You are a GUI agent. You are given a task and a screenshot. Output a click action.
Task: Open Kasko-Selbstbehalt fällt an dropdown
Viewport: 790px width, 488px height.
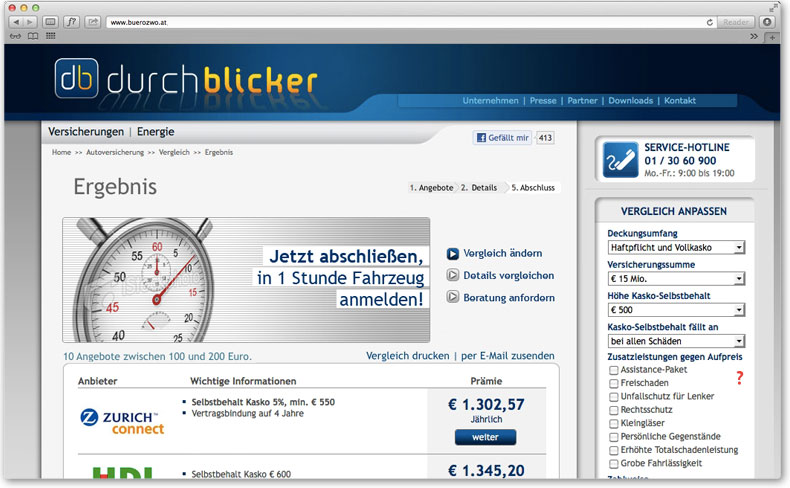tap(676, 341)
